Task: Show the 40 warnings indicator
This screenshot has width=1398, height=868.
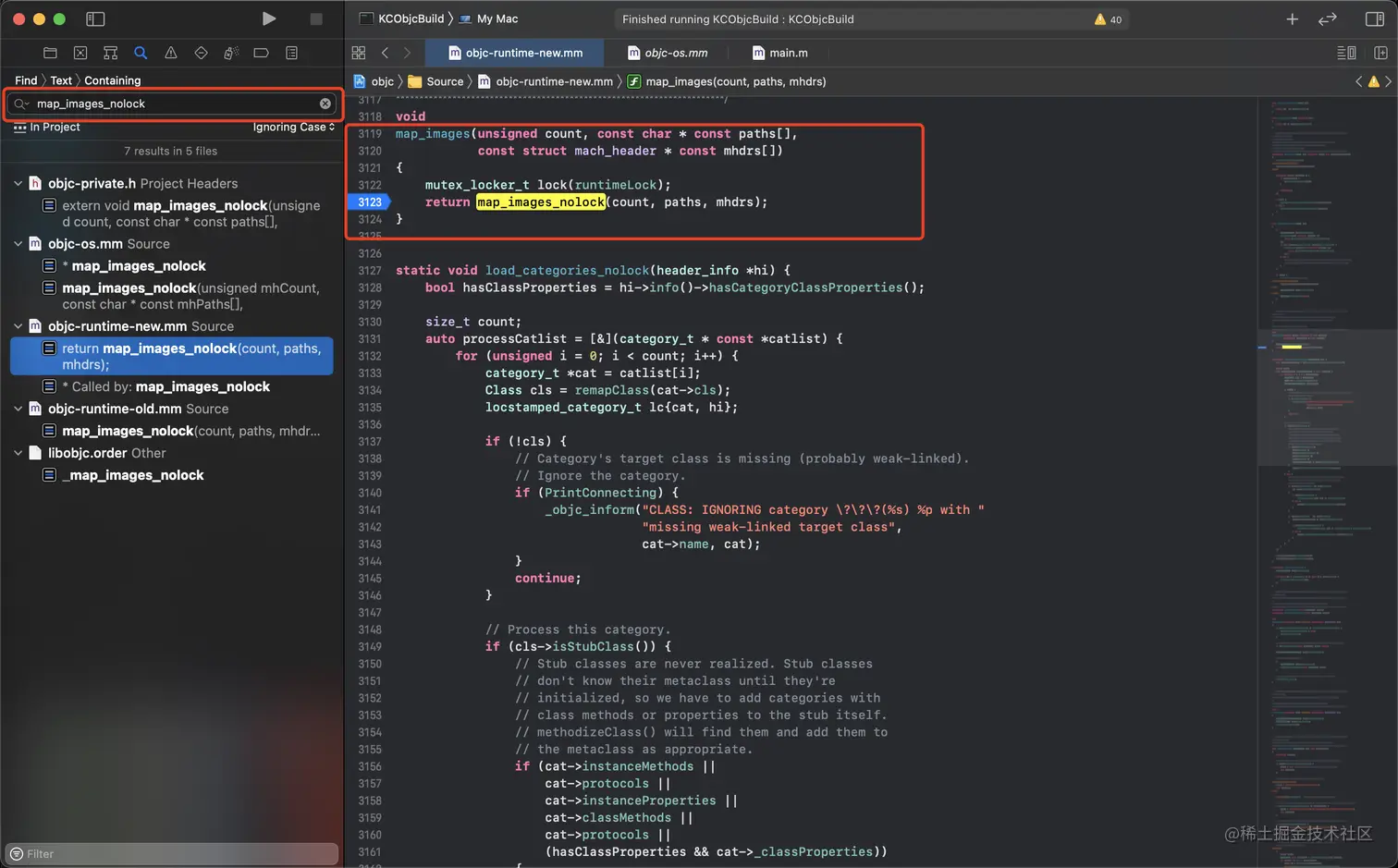Action: pos(1108,19)
